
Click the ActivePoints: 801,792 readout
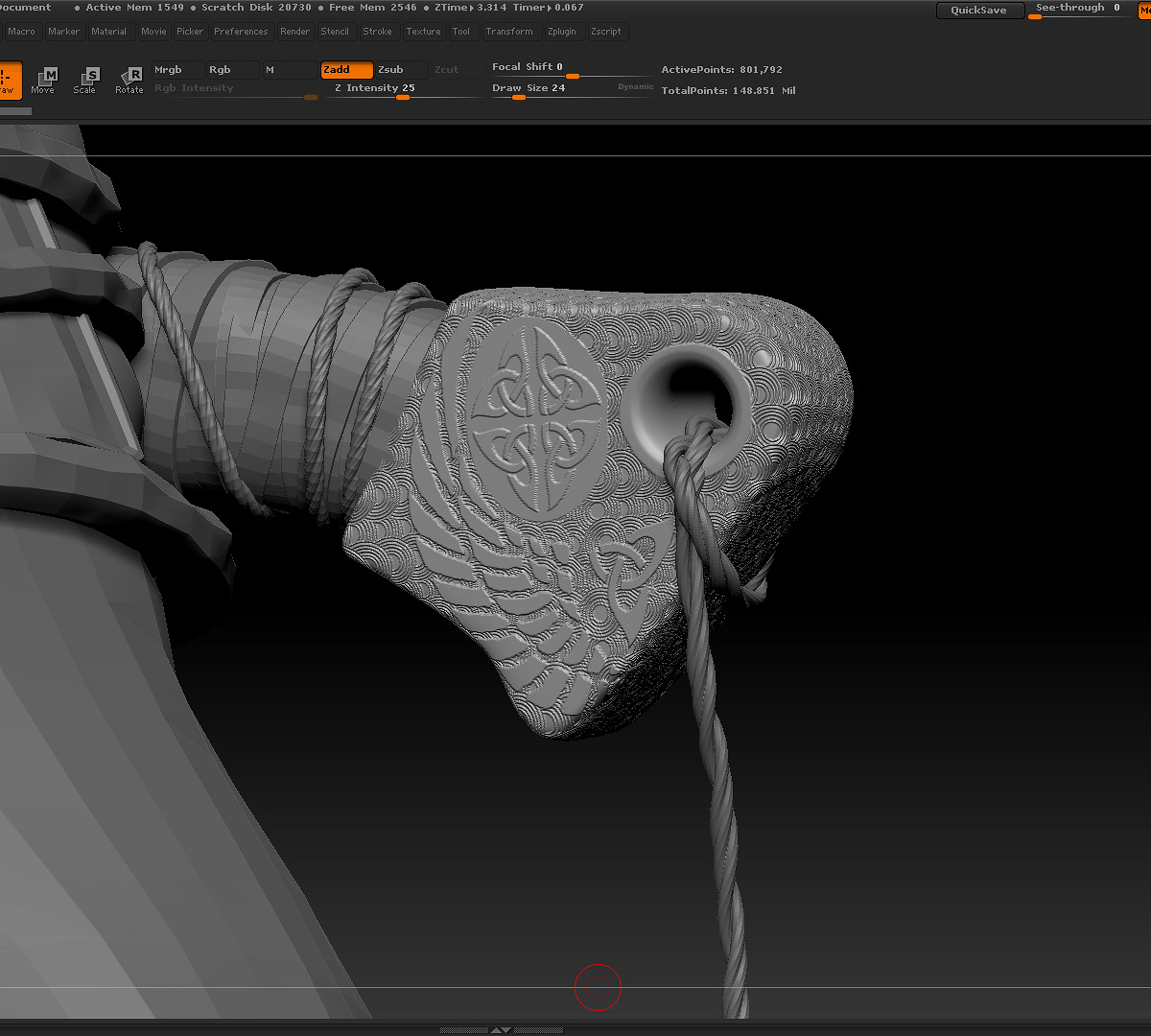pos(722,70)
